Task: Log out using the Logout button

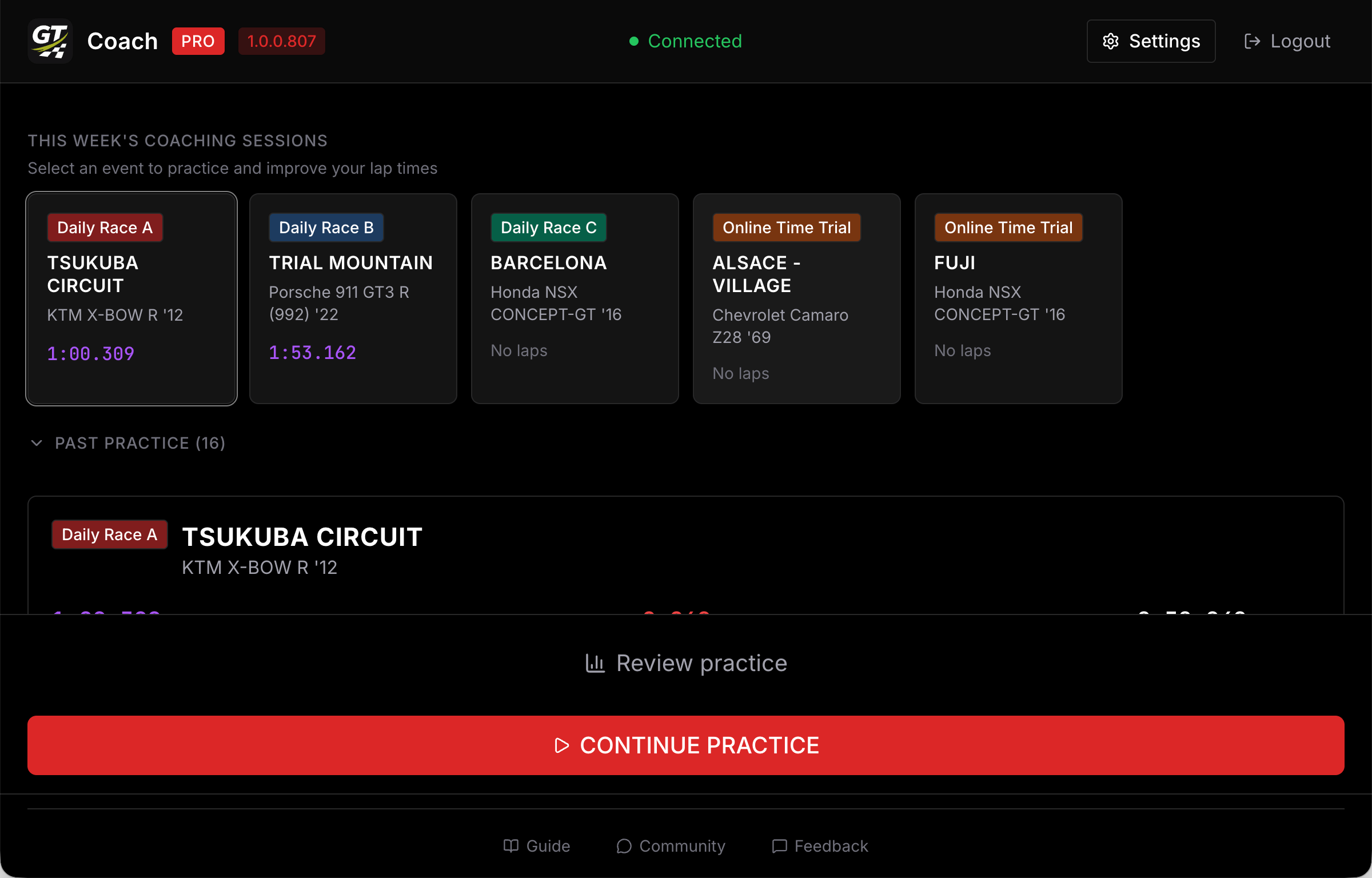Action: pyautogui.click(x=1287, y=41)
